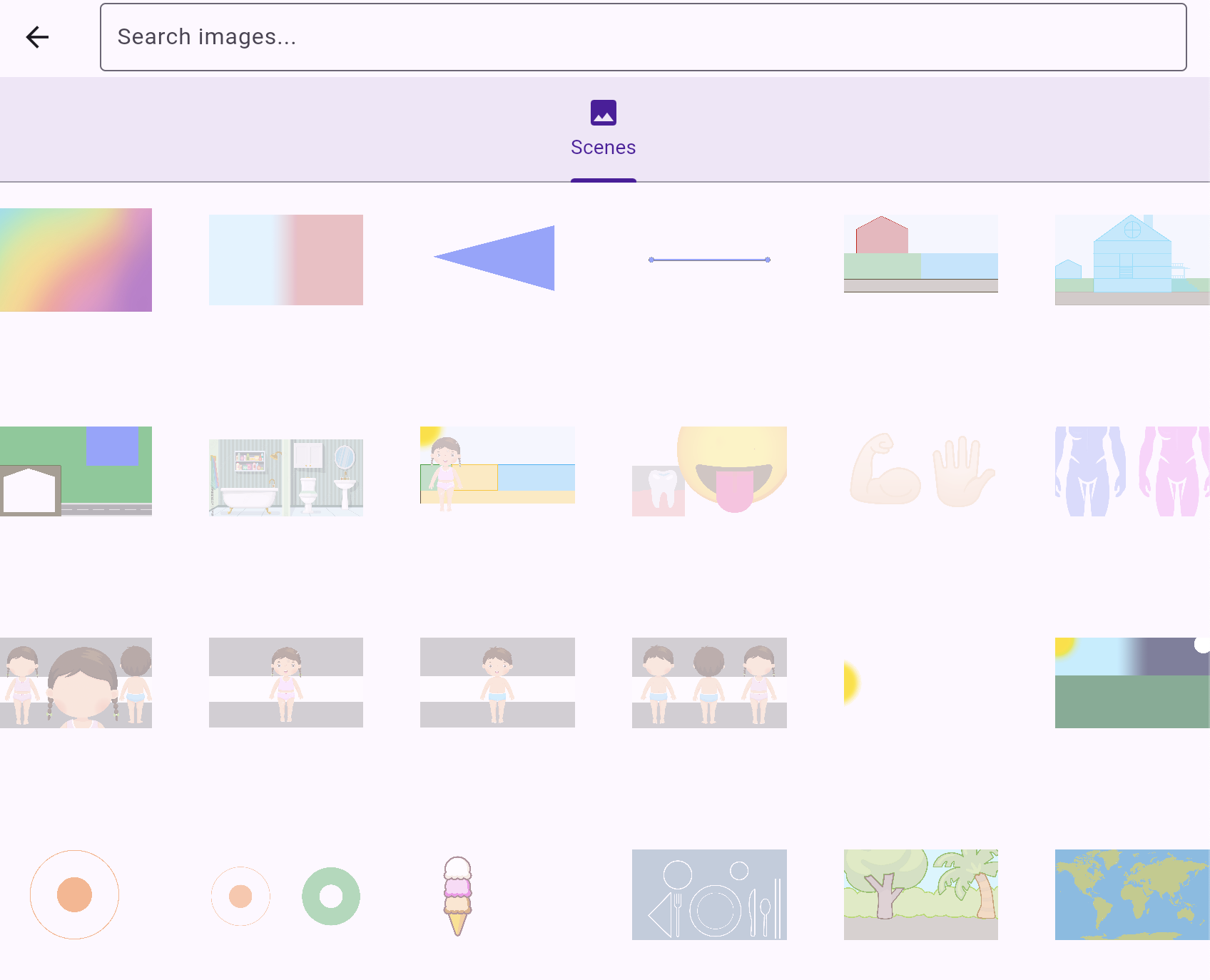Choose the ice cream cone image
Viewport: 1210px width, 980px height.
[x=457, y=896]
